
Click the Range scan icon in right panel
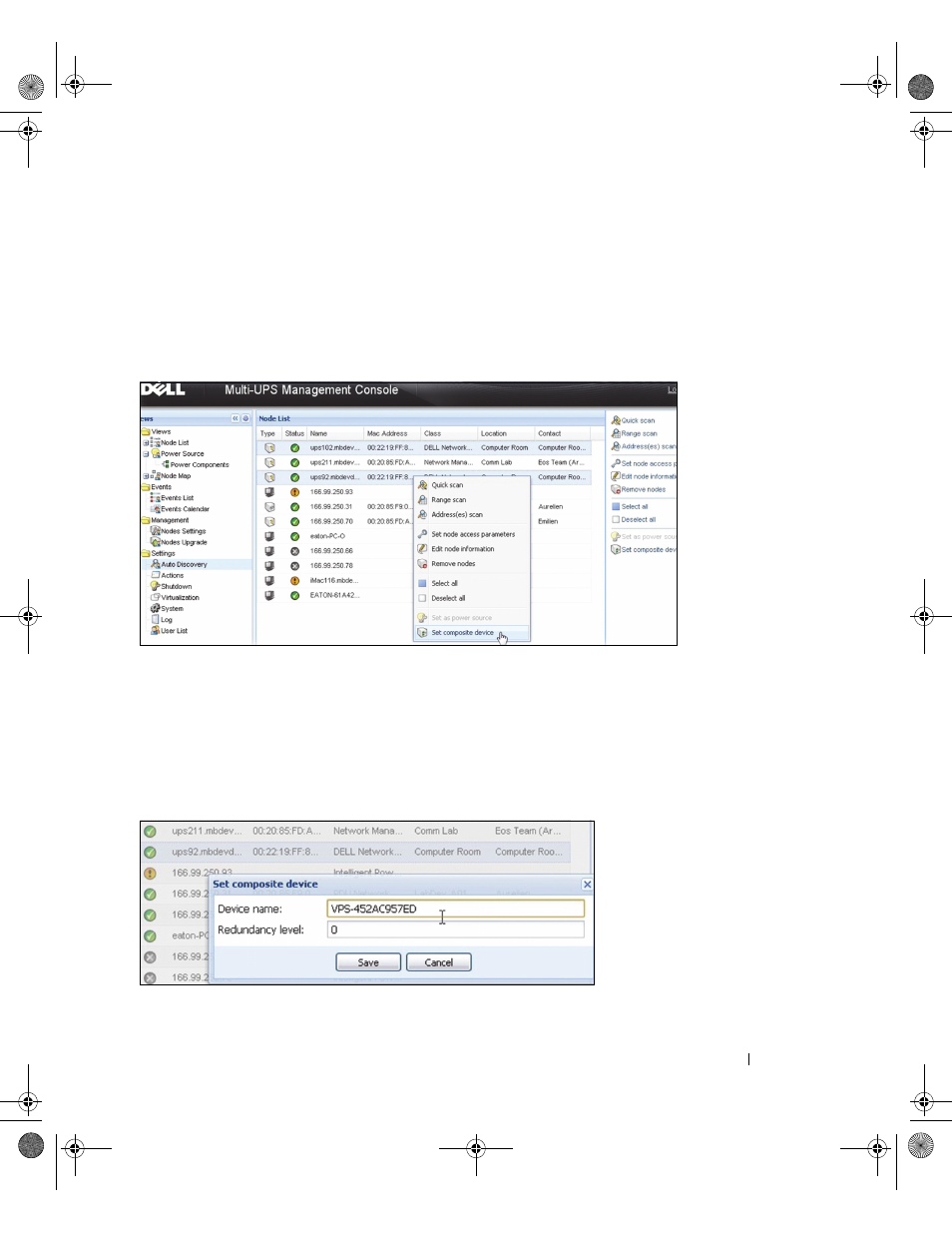(616, 433)
